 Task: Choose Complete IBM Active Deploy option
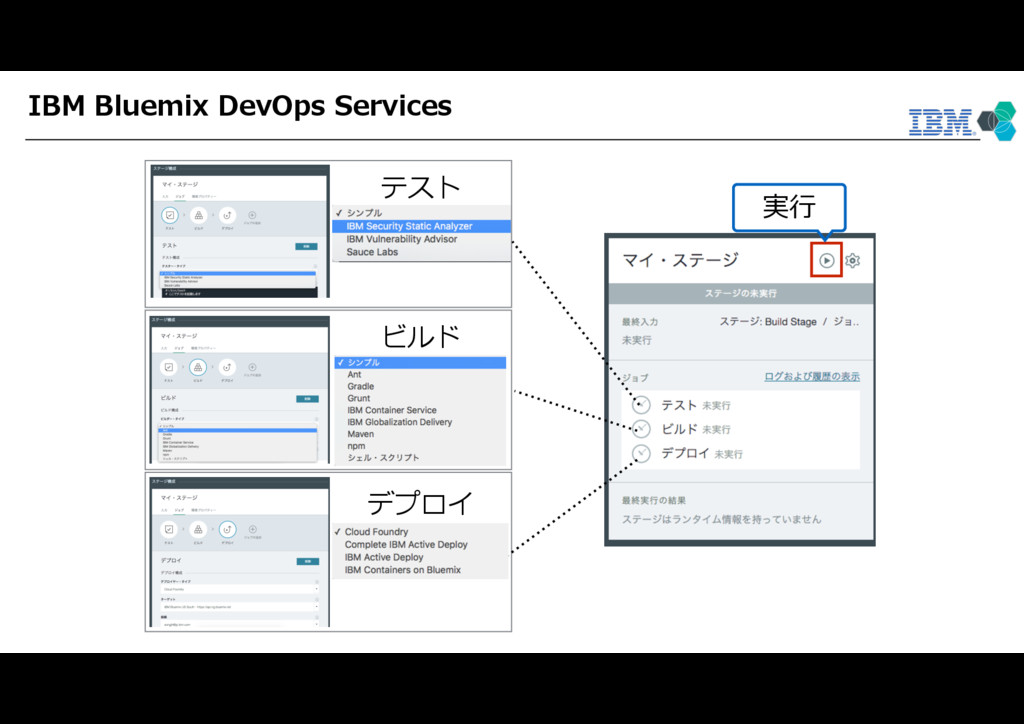[421, 544]
